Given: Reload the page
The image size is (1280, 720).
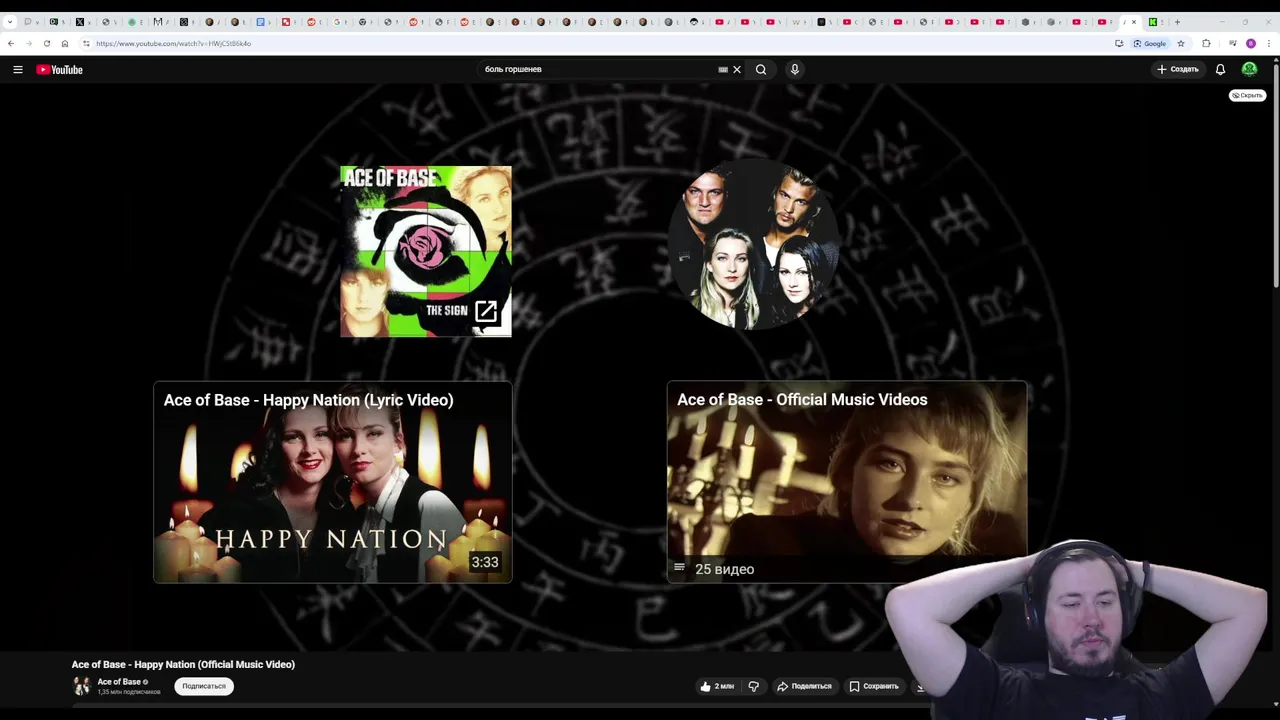Looking at the screenshot, I should pos(47,43).
